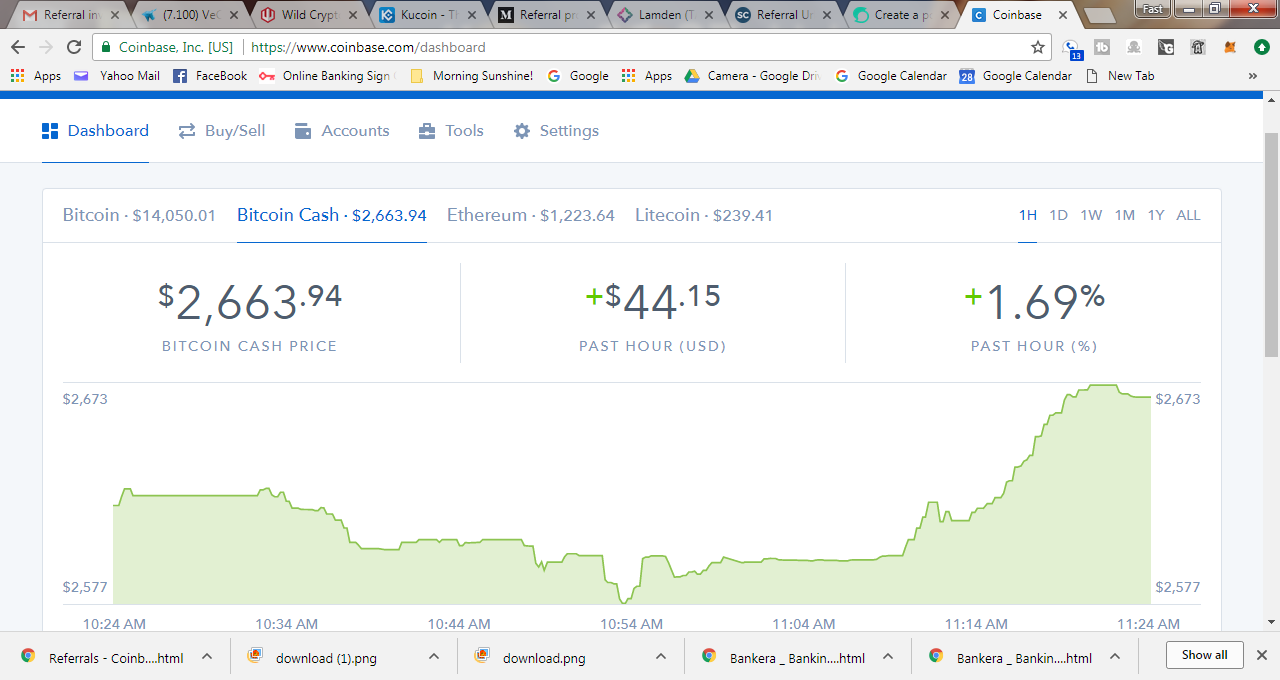Viewport: 1280px width, 680px height.
Task: Select the Ethereum price tab
Action: tap(531, 215)
